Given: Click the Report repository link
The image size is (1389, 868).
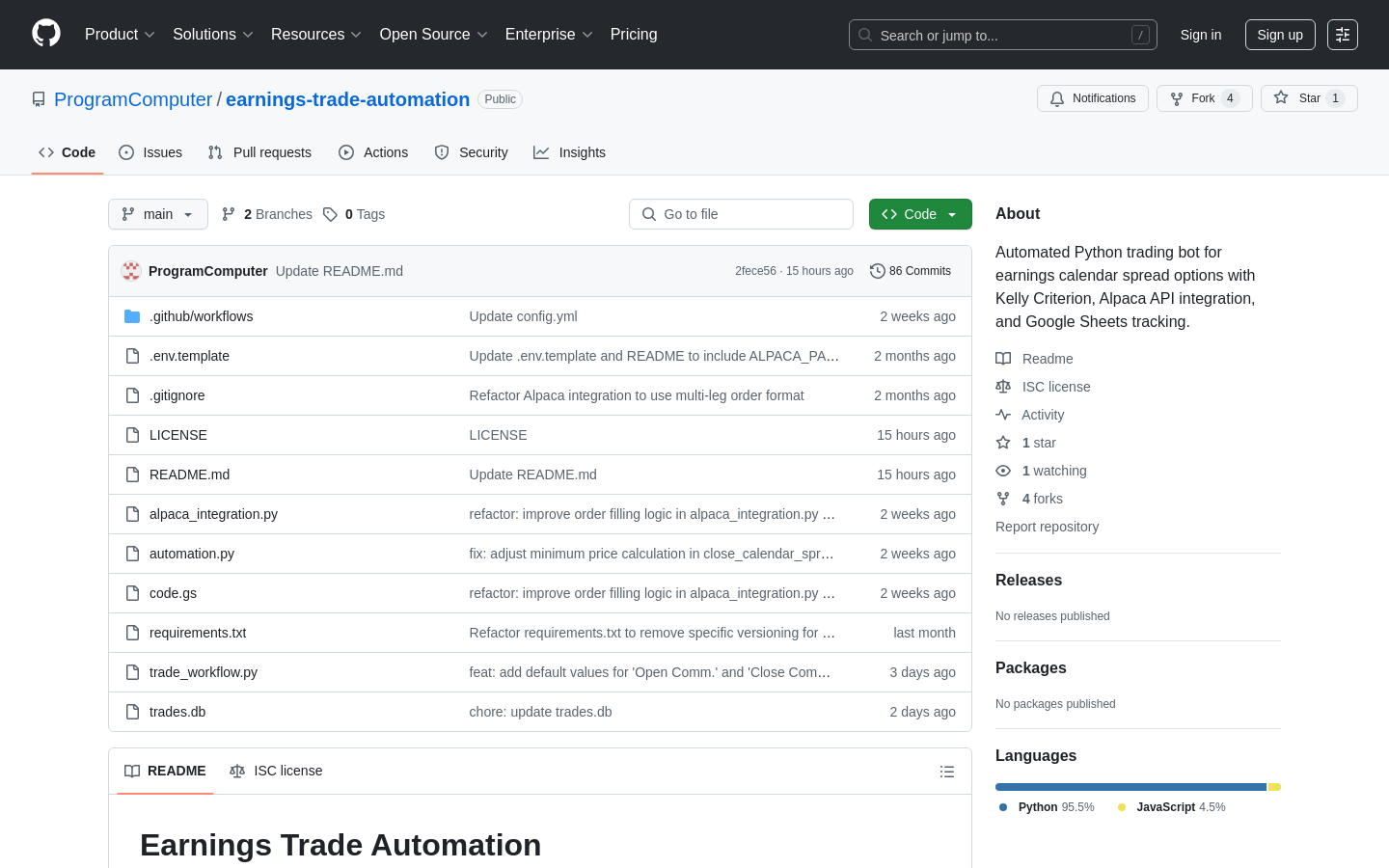Looking at the screenshot, I should 1047,527.
